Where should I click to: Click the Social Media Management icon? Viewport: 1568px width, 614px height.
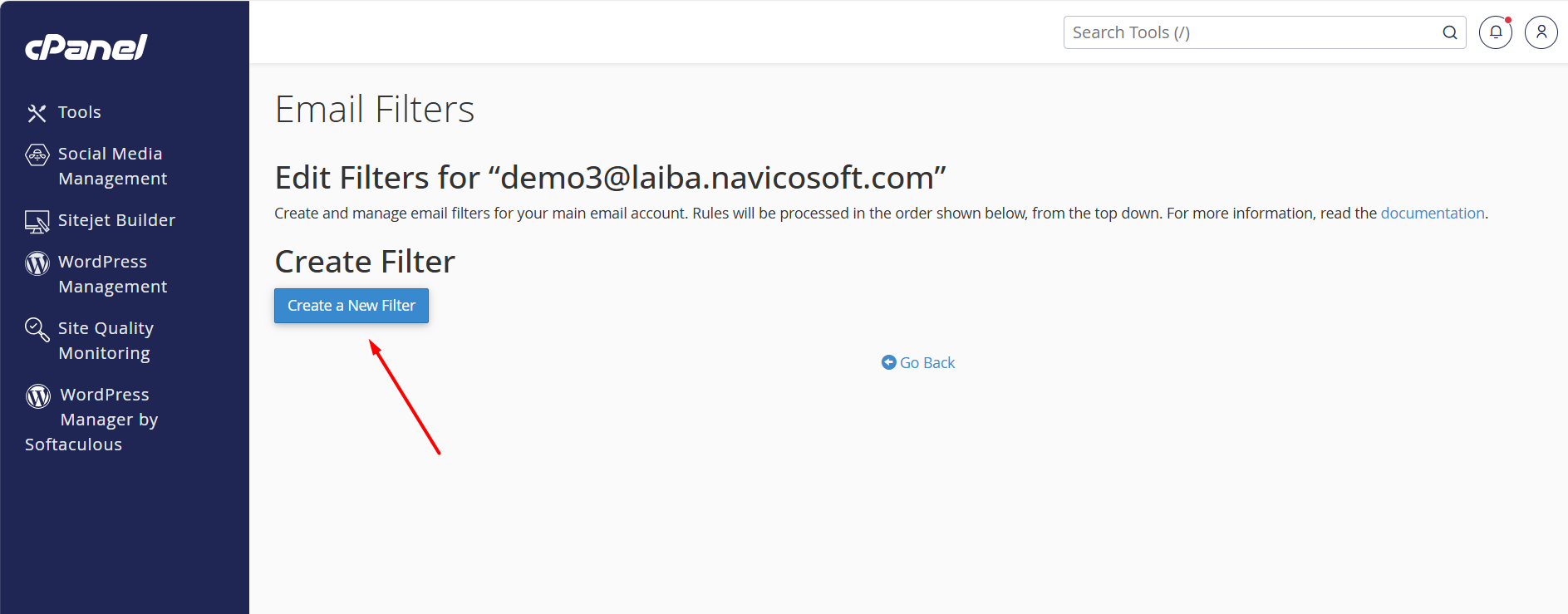pyautogui.click(x=37, y=155)
